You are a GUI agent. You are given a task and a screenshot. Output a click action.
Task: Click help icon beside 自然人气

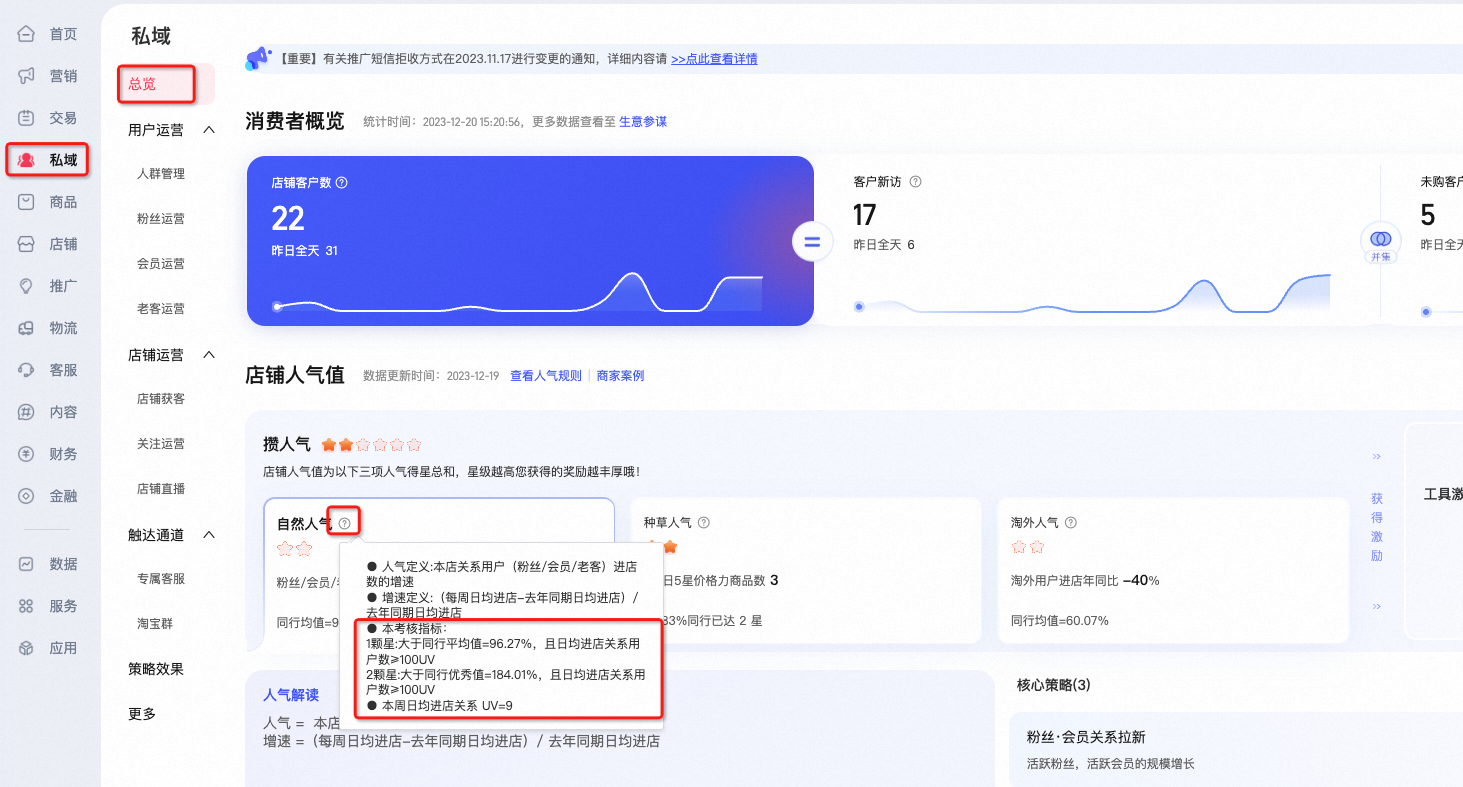344,523
